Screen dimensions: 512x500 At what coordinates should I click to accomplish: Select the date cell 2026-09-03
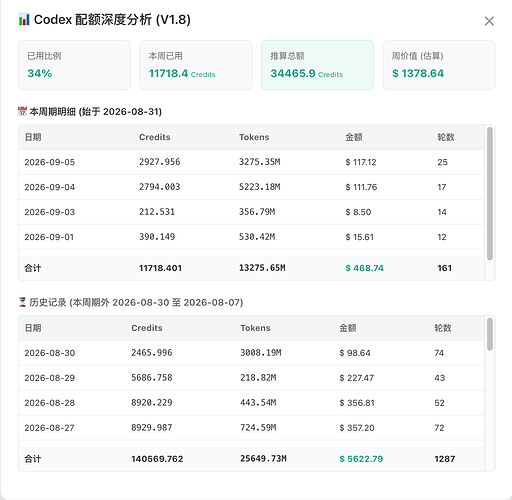pyautogui.click(x=50, y=212)
